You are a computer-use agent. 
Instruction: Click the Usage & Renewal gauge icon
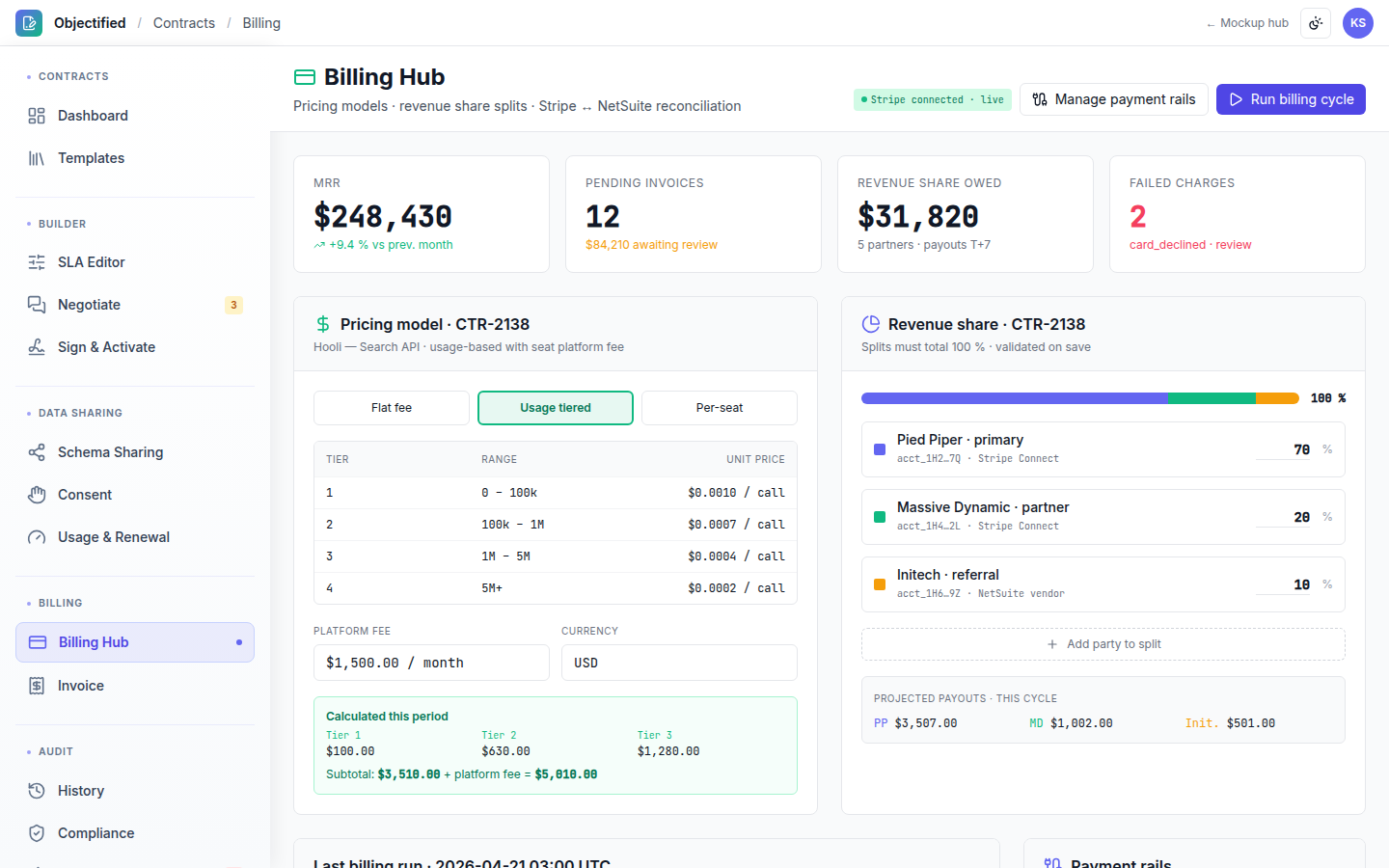[37, 537]
